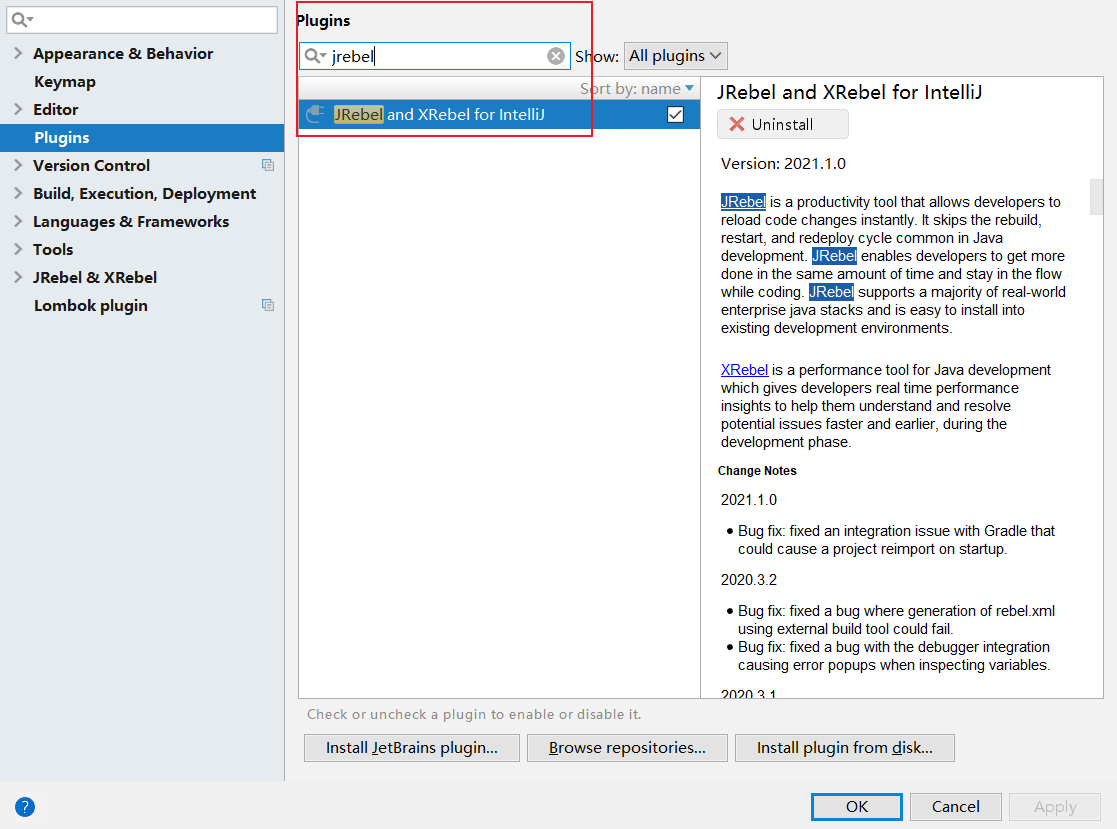Image resolution: width=1117 pixels, height=829 pixels.
Task: Click the Version: 2021.1.0 text
Action: coord(783,164)
